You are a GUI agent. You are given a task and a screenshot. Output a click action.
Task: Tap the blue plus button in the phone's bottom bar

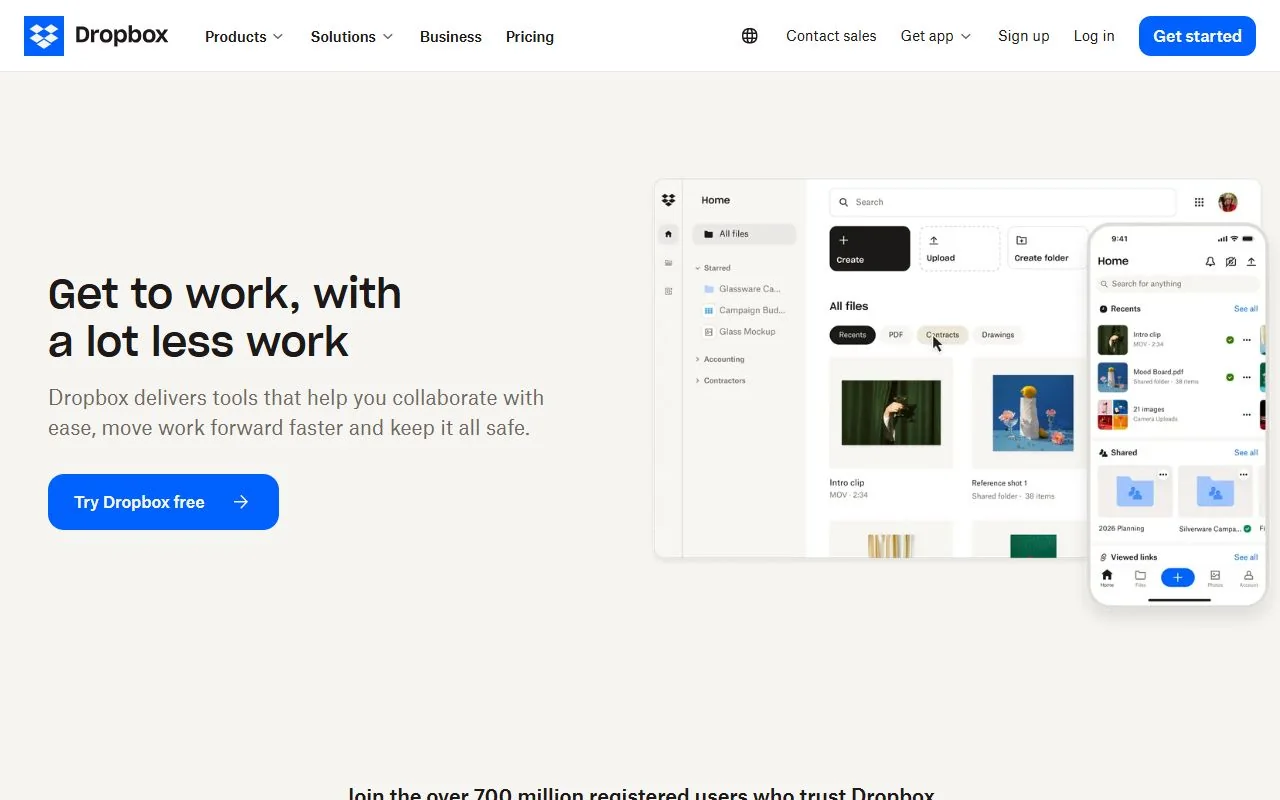coord(1178,577)
